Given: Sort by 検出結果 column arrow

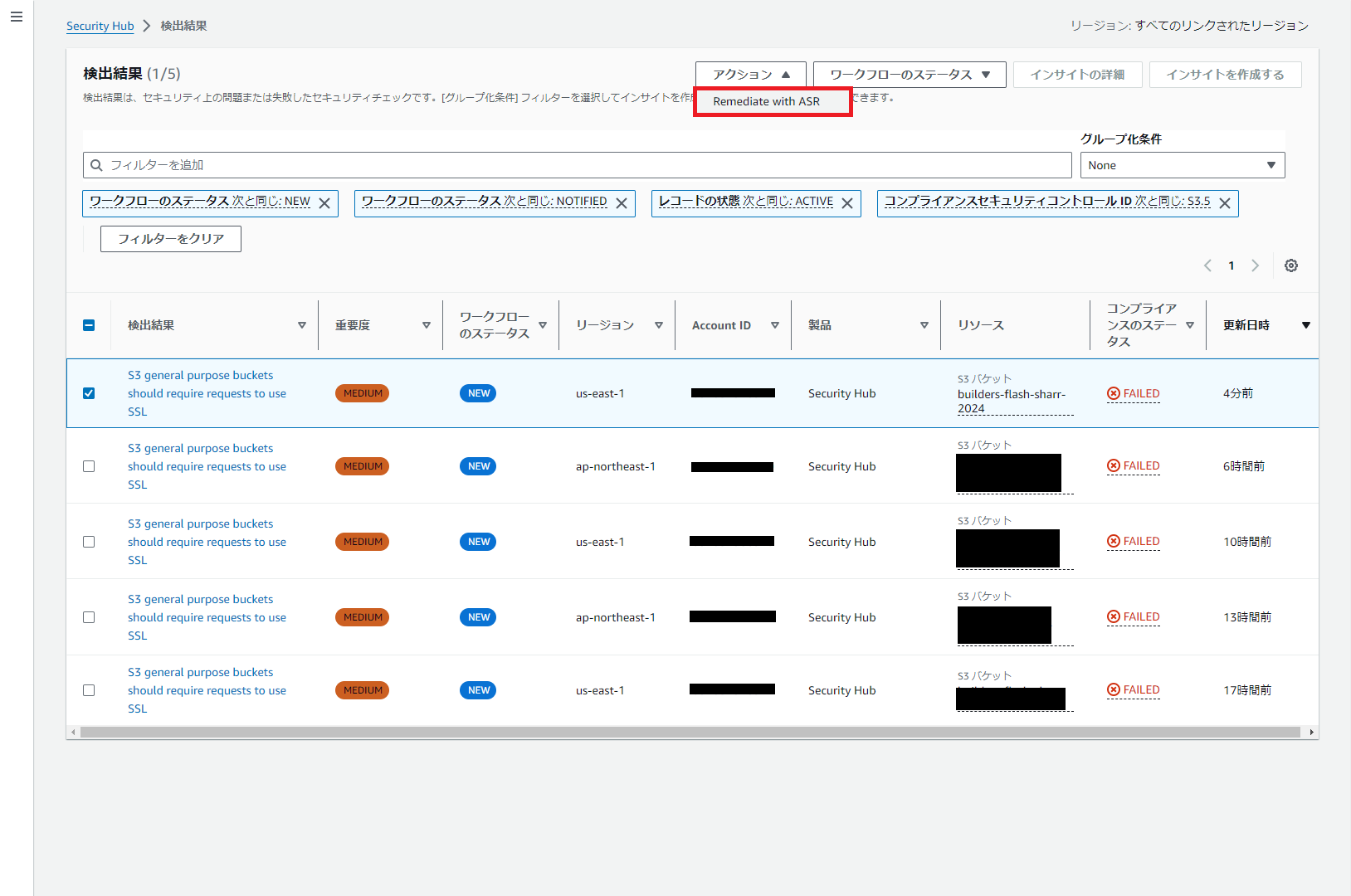Looking at the screenshot, I should point(302,325).
